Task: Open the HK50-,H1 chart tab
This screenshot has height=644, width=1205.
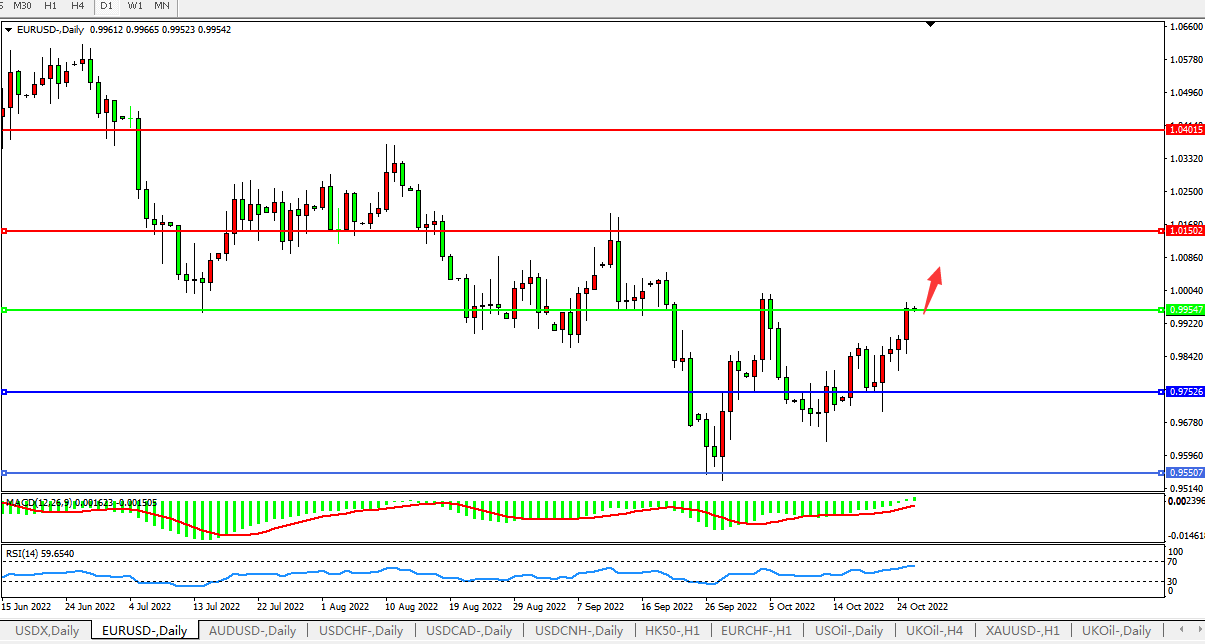Action: coord(673,630)
